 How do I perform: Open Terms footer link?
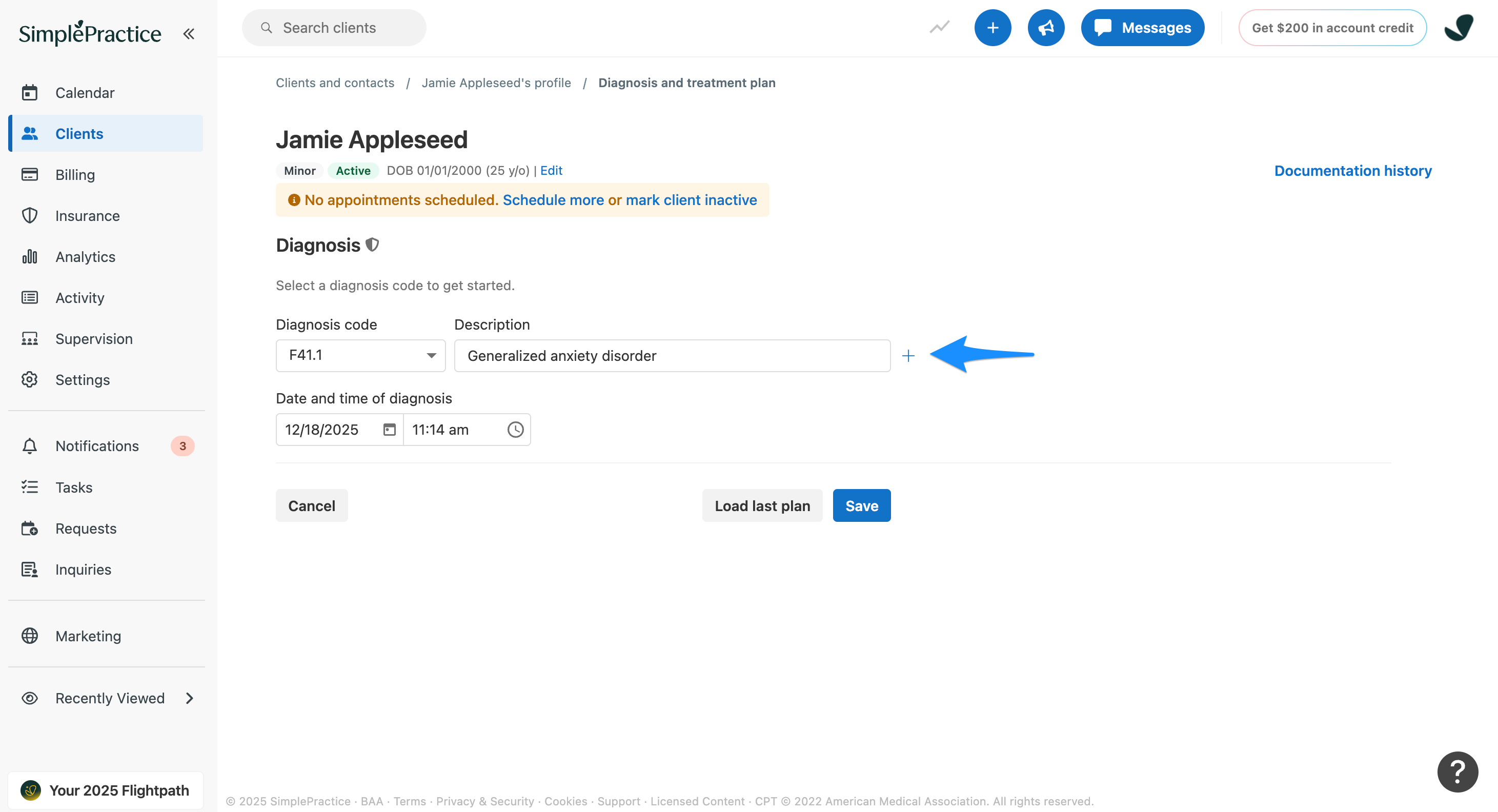[410, 801]
